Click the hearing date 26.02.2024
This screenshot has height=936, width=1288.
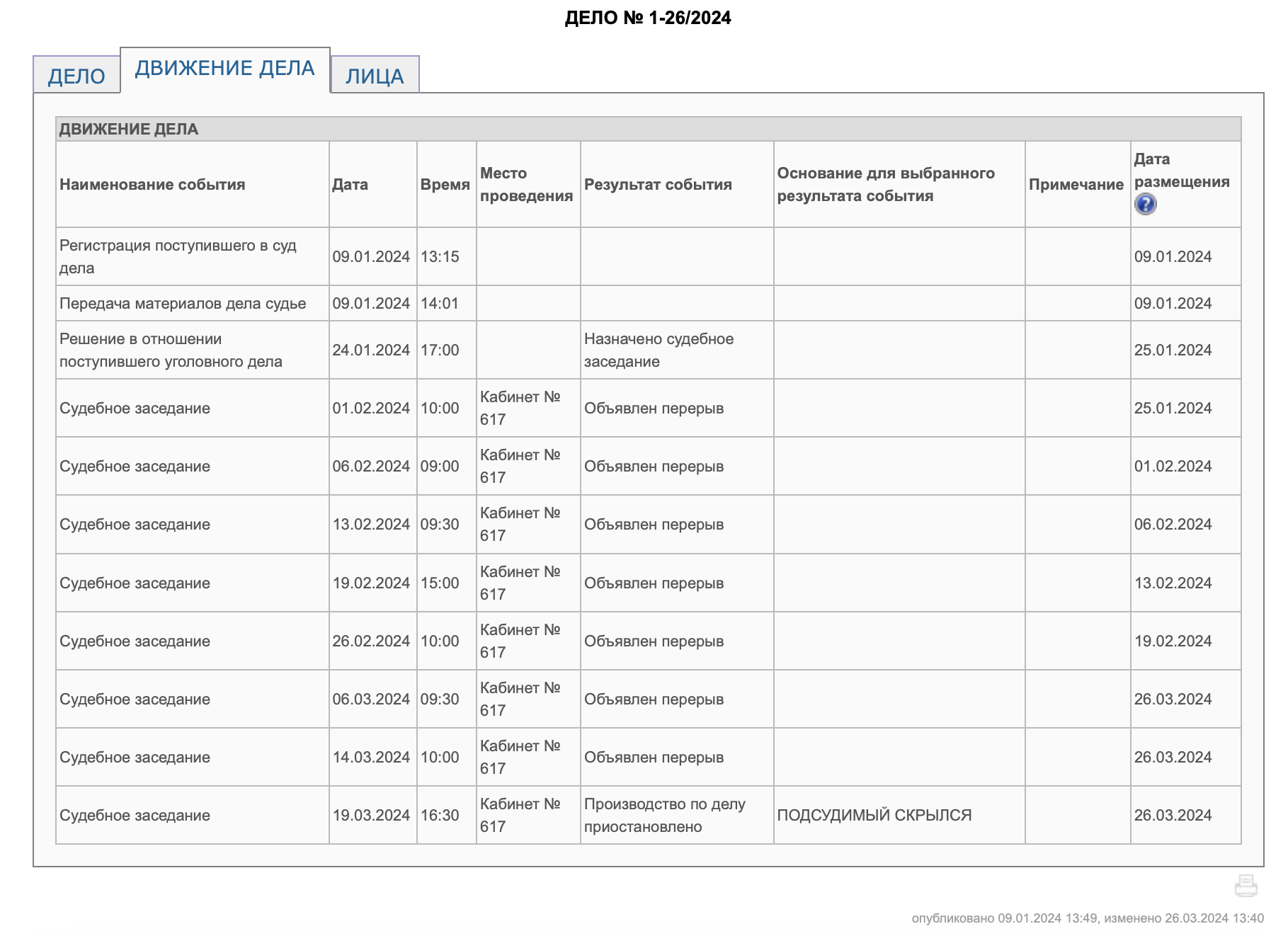coord(371,641)
